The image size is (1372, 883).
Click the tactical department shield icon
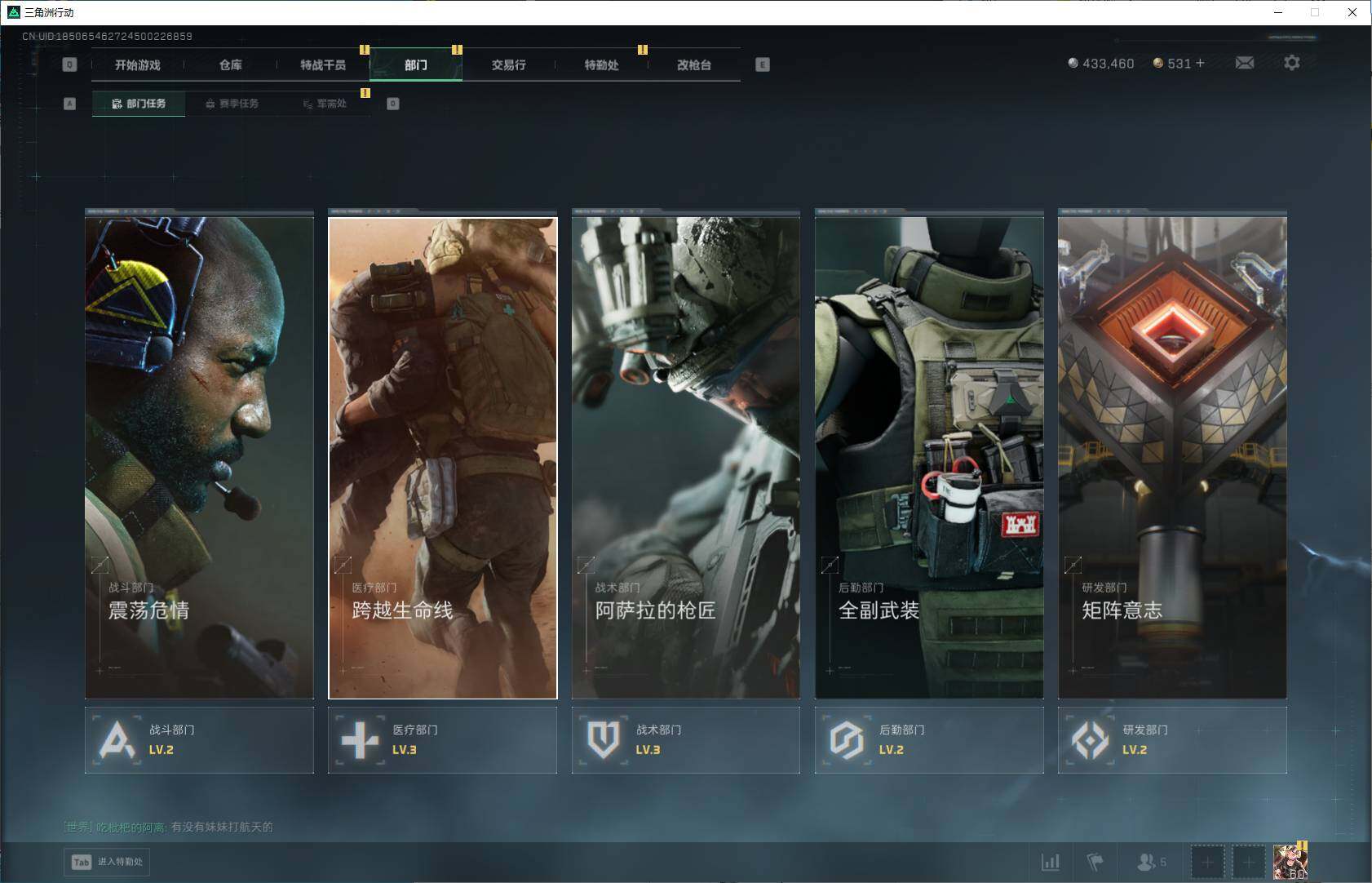604,739
